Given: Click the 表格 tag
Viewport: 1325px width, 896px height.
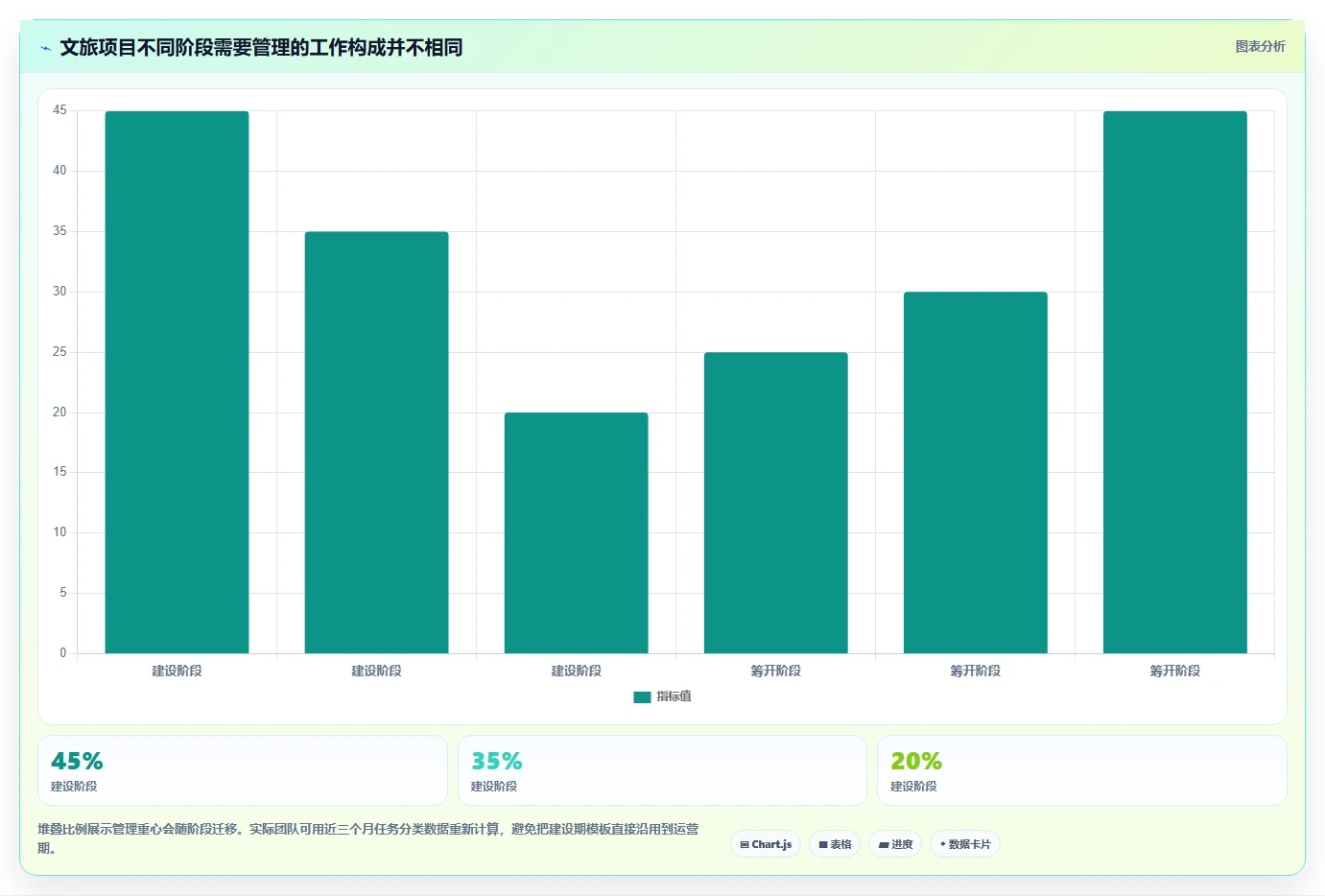Looking at the screenshot, I should tap(835, 844).
